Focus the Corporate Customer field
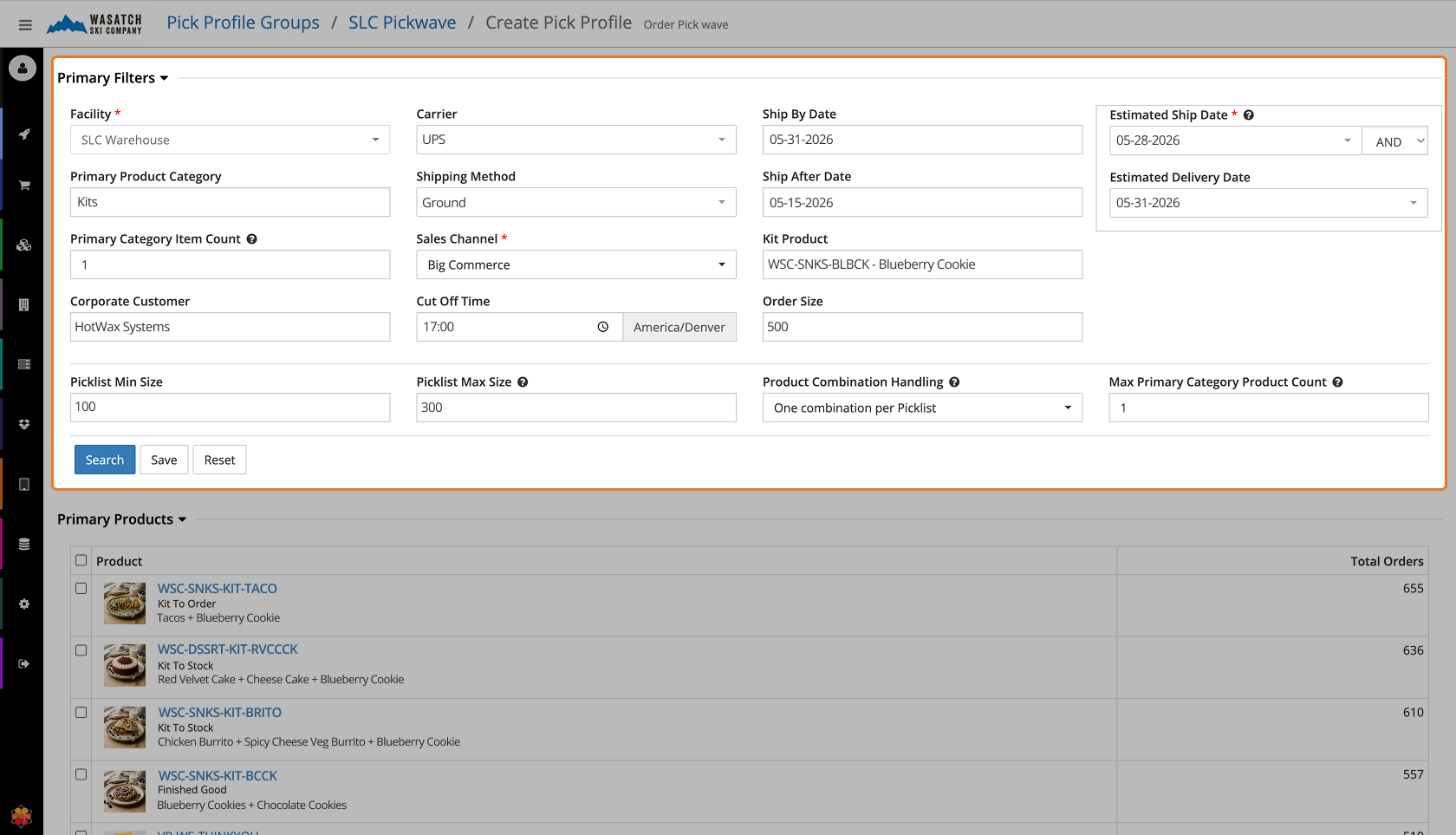 tap(230, 327)
